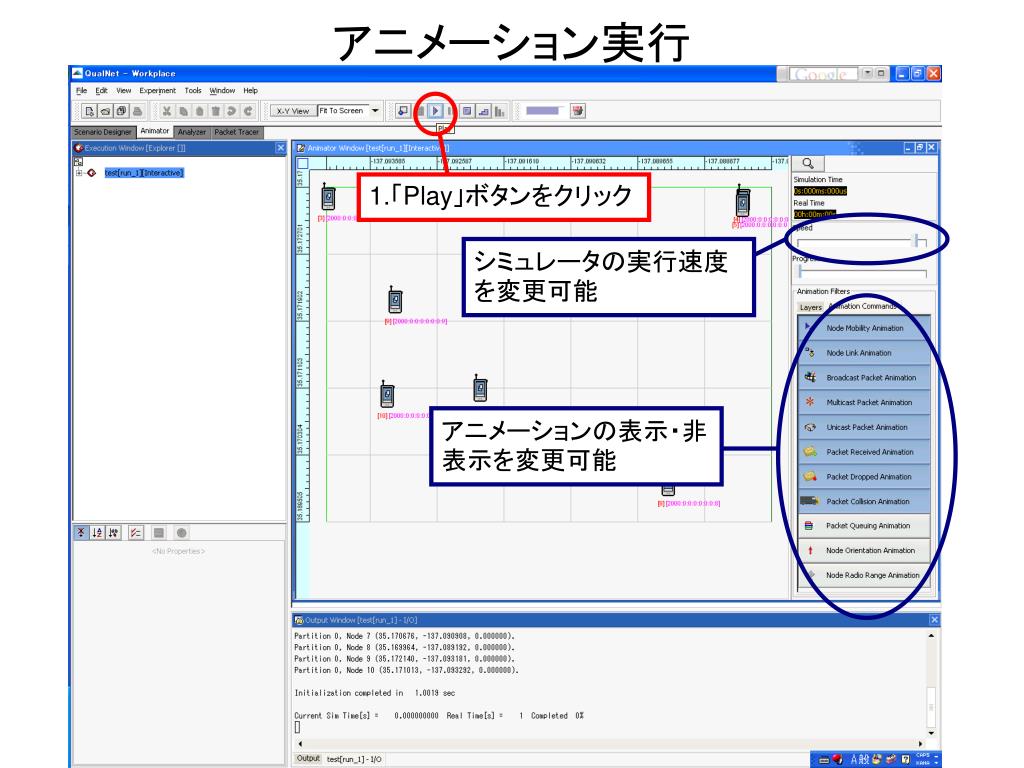Toggle Unicast Packet Animation filter
Image resolution: width=1024 pixels, height=768 pixels.
[864, 427]
